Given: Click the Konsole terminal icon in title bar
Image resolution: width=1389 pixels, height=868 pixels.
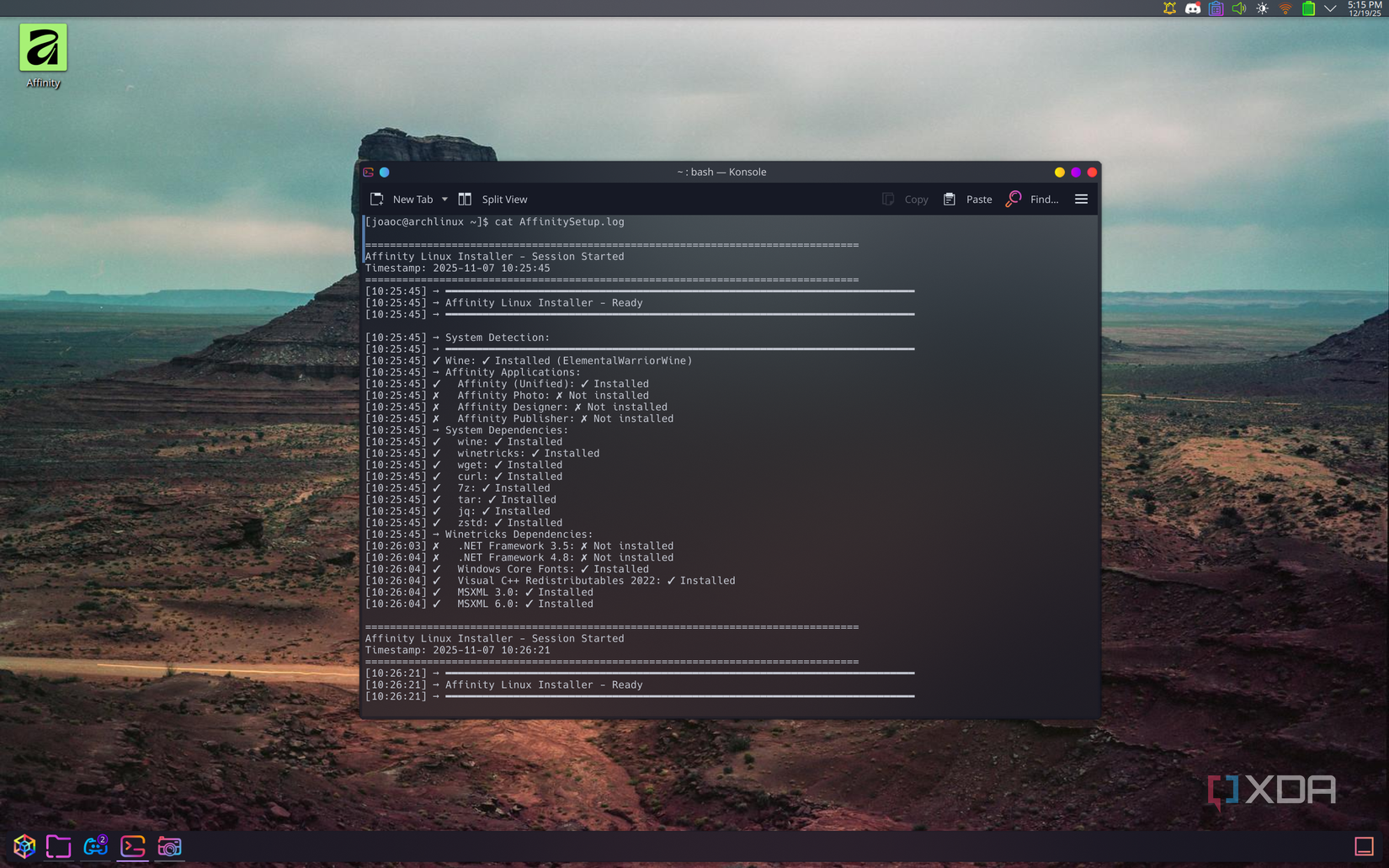Looking at the screenshot, I should click(x=369, y=172).
